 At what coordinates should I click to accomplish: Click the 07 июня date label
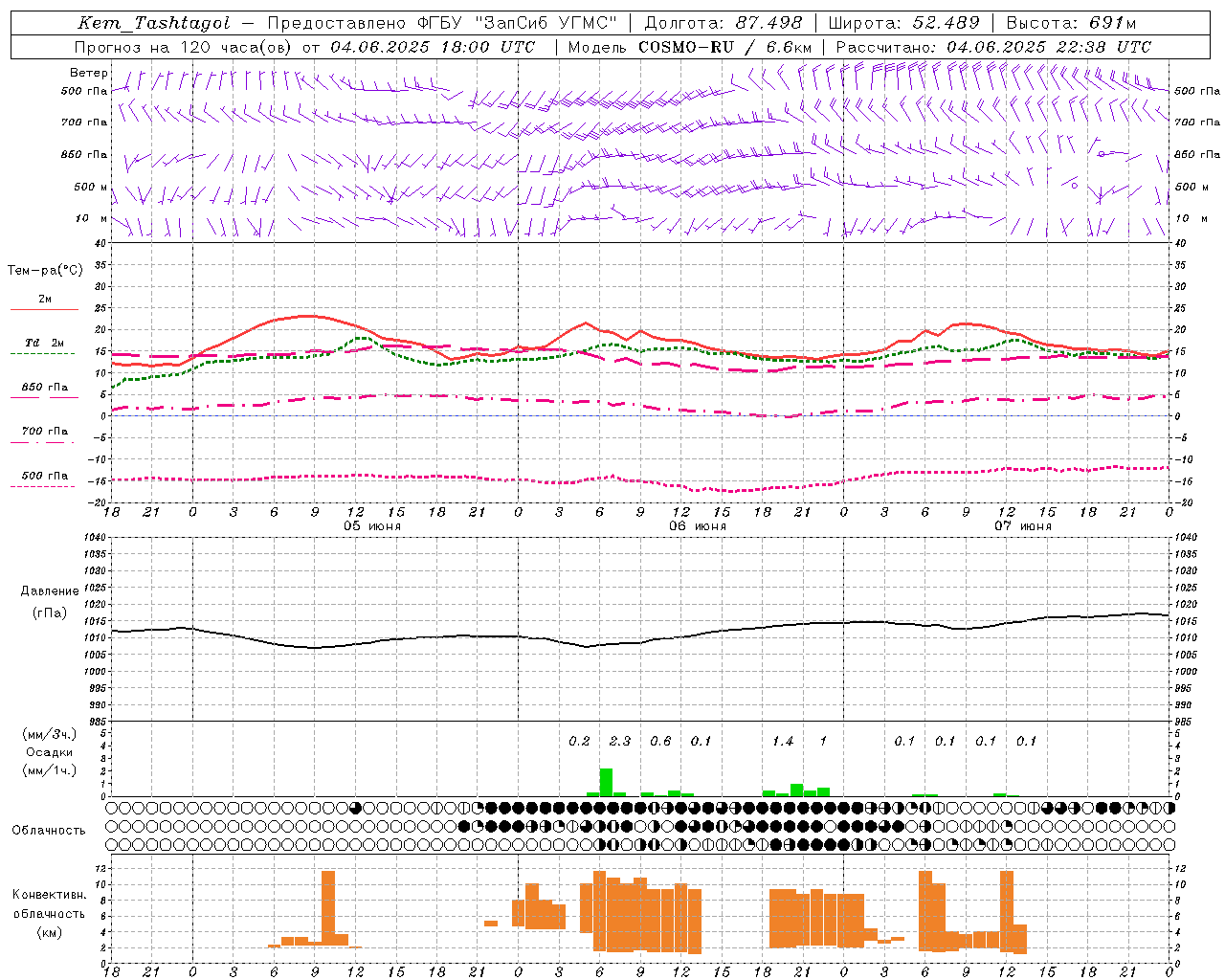coord(1023,526)
